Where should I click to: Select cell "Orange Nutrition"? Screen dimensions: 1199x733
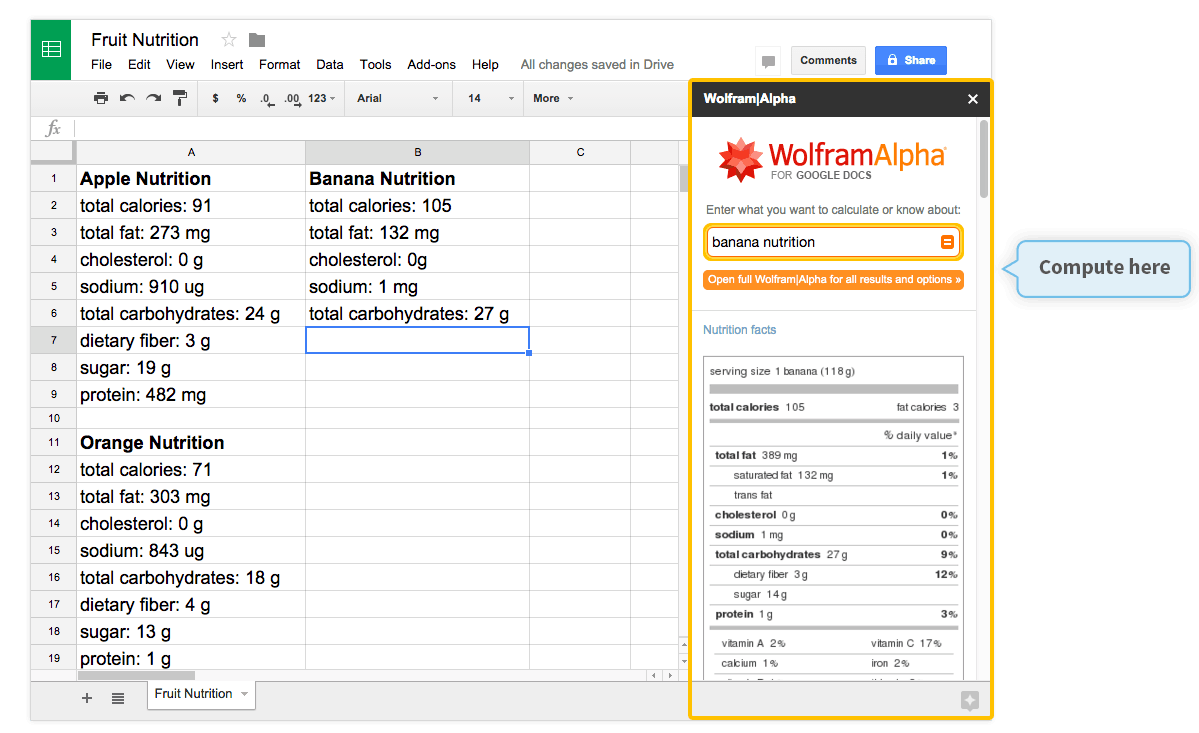(x=191, y=443)
